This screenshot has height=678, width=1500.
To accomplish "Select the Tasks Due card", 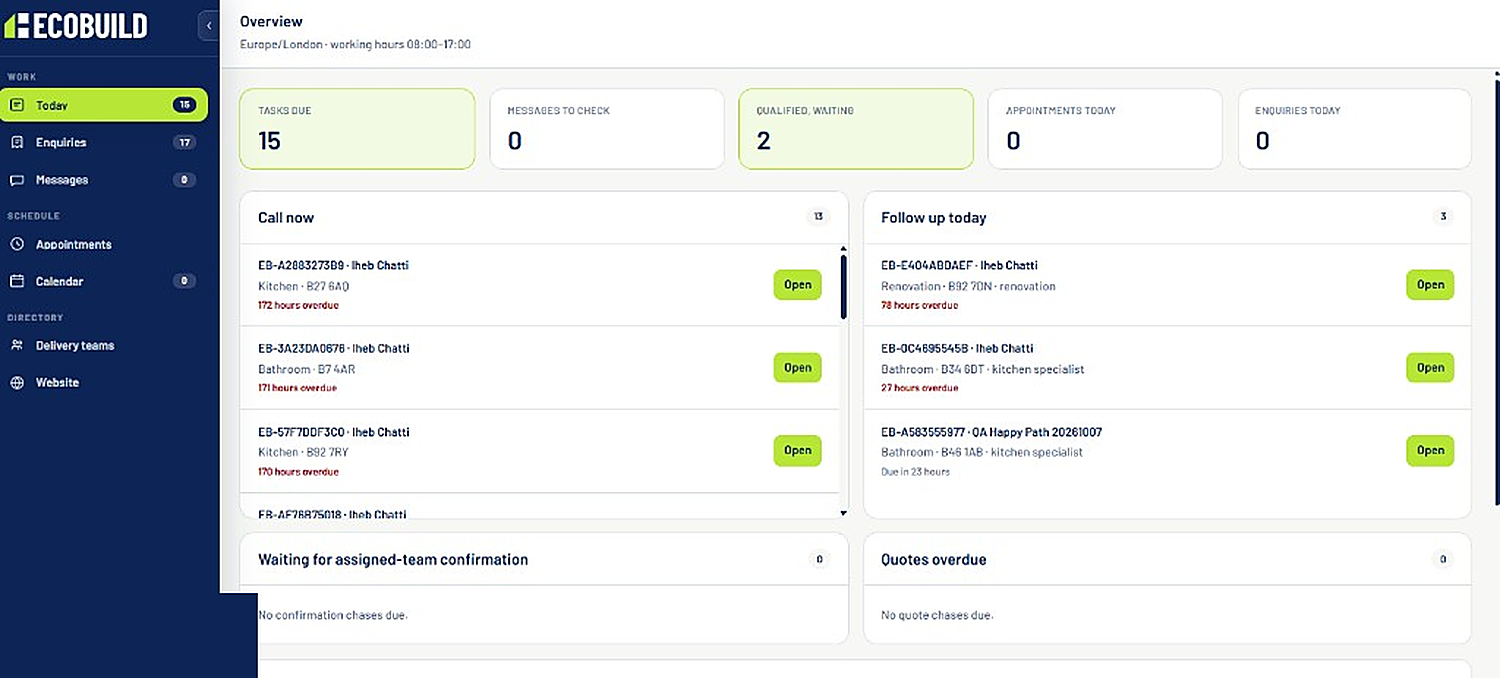I will [357, 128].
